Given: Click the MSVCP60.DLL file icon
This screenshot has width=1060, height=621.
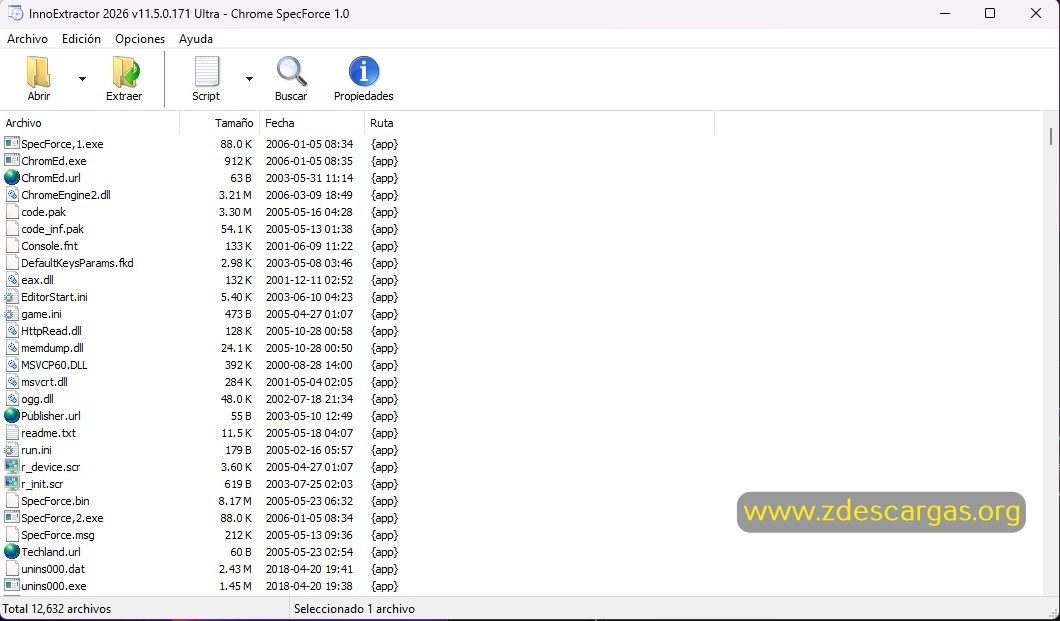Looking at the screenshot, I should 11,365.
